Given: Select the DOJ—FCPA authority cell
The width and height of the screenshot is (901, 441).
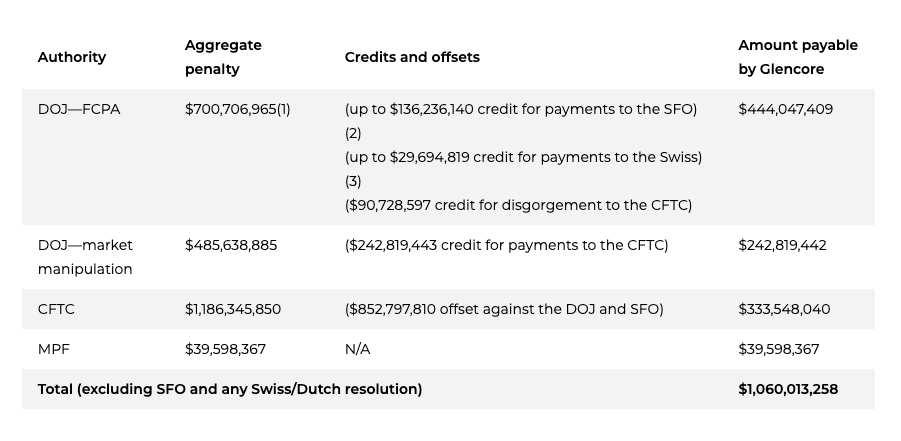Looking at the screenshot, I should point(79,109).
